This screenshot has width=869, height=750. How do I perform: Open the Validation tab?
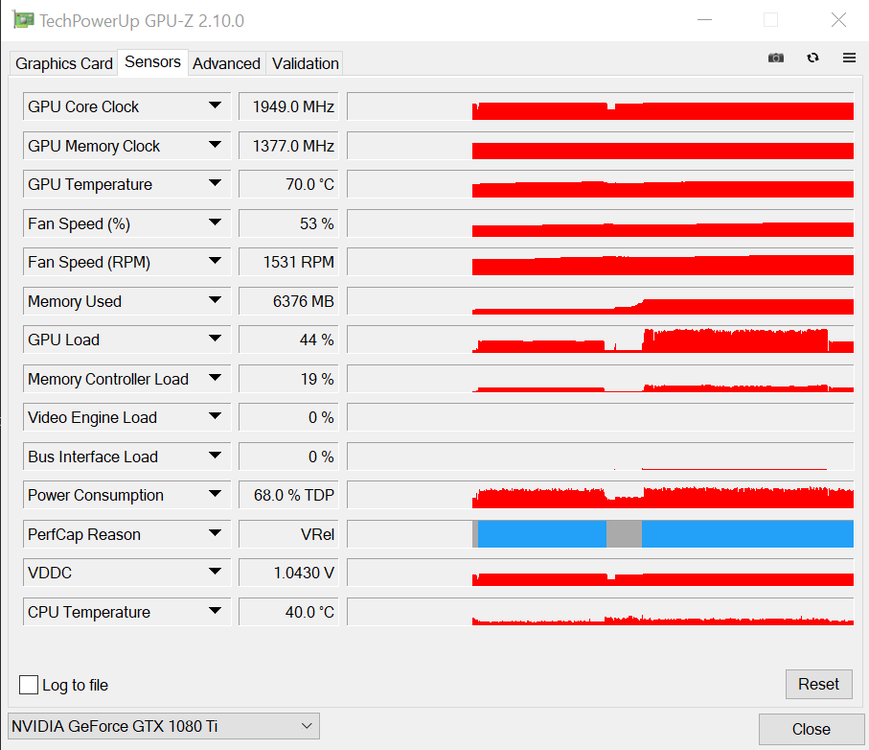305,63
